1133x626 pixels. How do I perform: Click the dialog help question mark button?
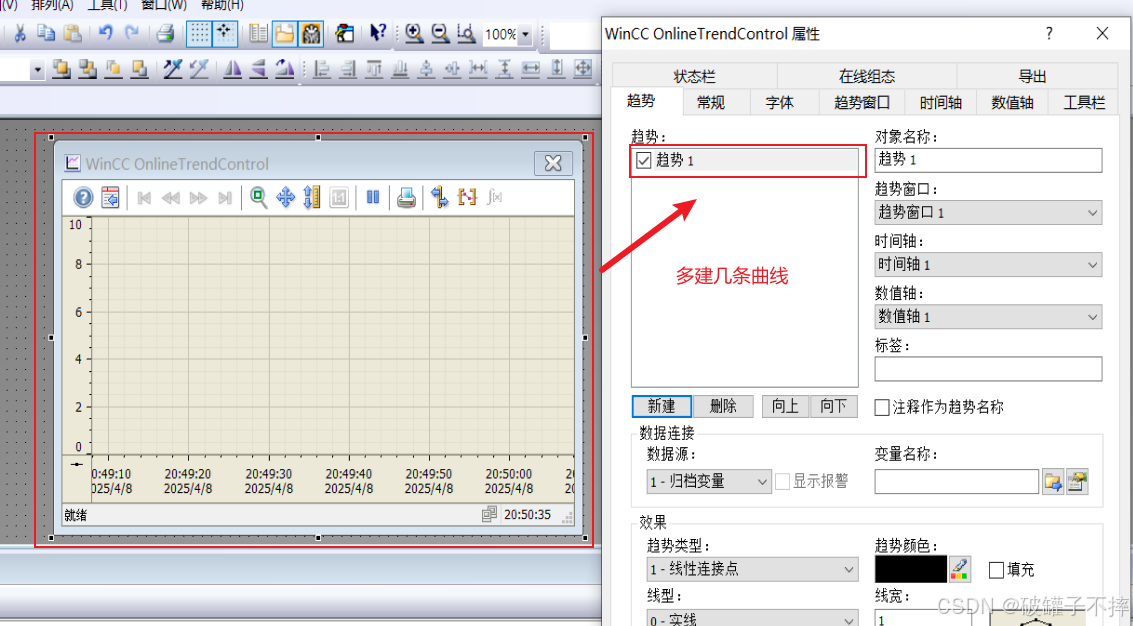pyautogui.click(x=1049, y=33)
